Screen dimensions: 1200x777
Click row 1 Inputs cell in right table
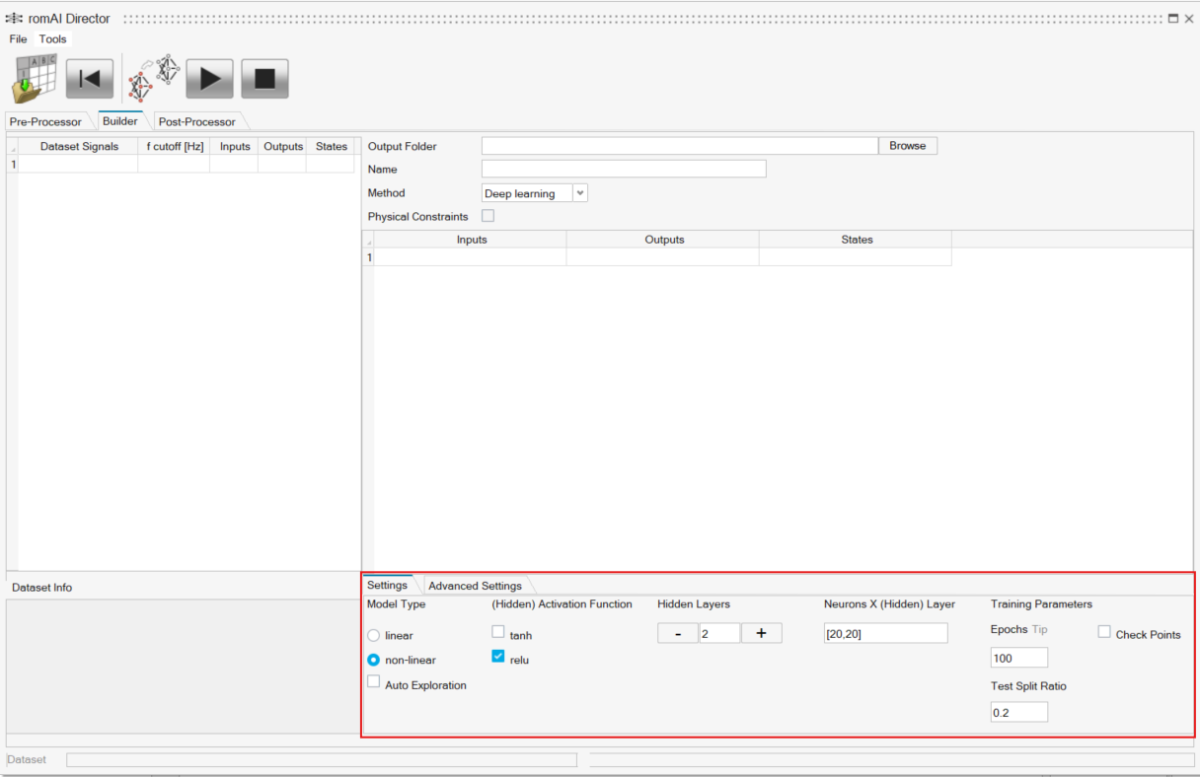(471, 257)
